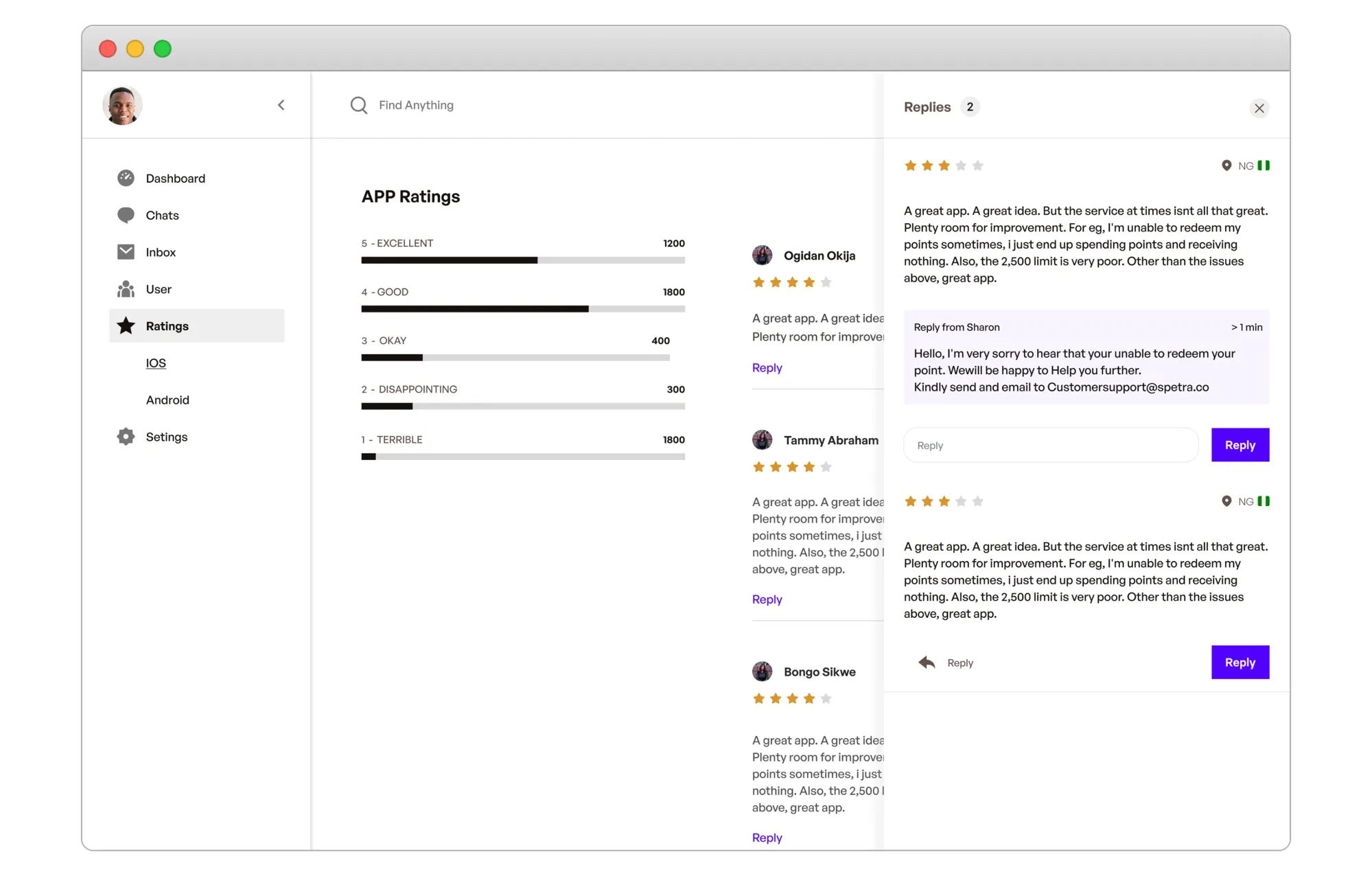Open the Dashboard gauge icon
Image resolution: width=1372 pixels, height=885 pixels.
click(x=126, y=179)
